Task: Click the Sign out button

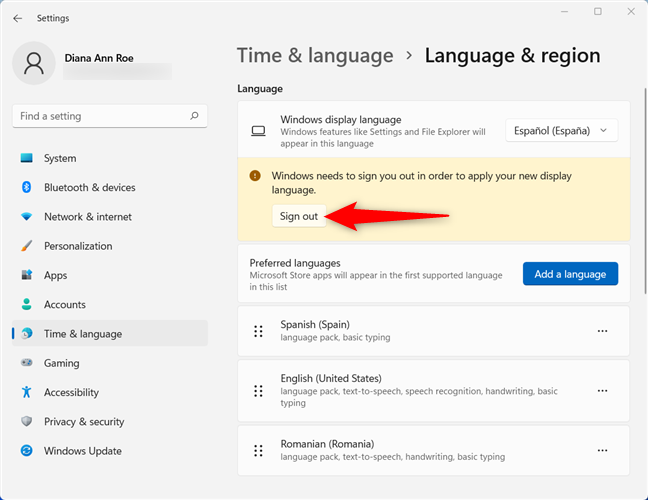Action: (x=299, y=216)
